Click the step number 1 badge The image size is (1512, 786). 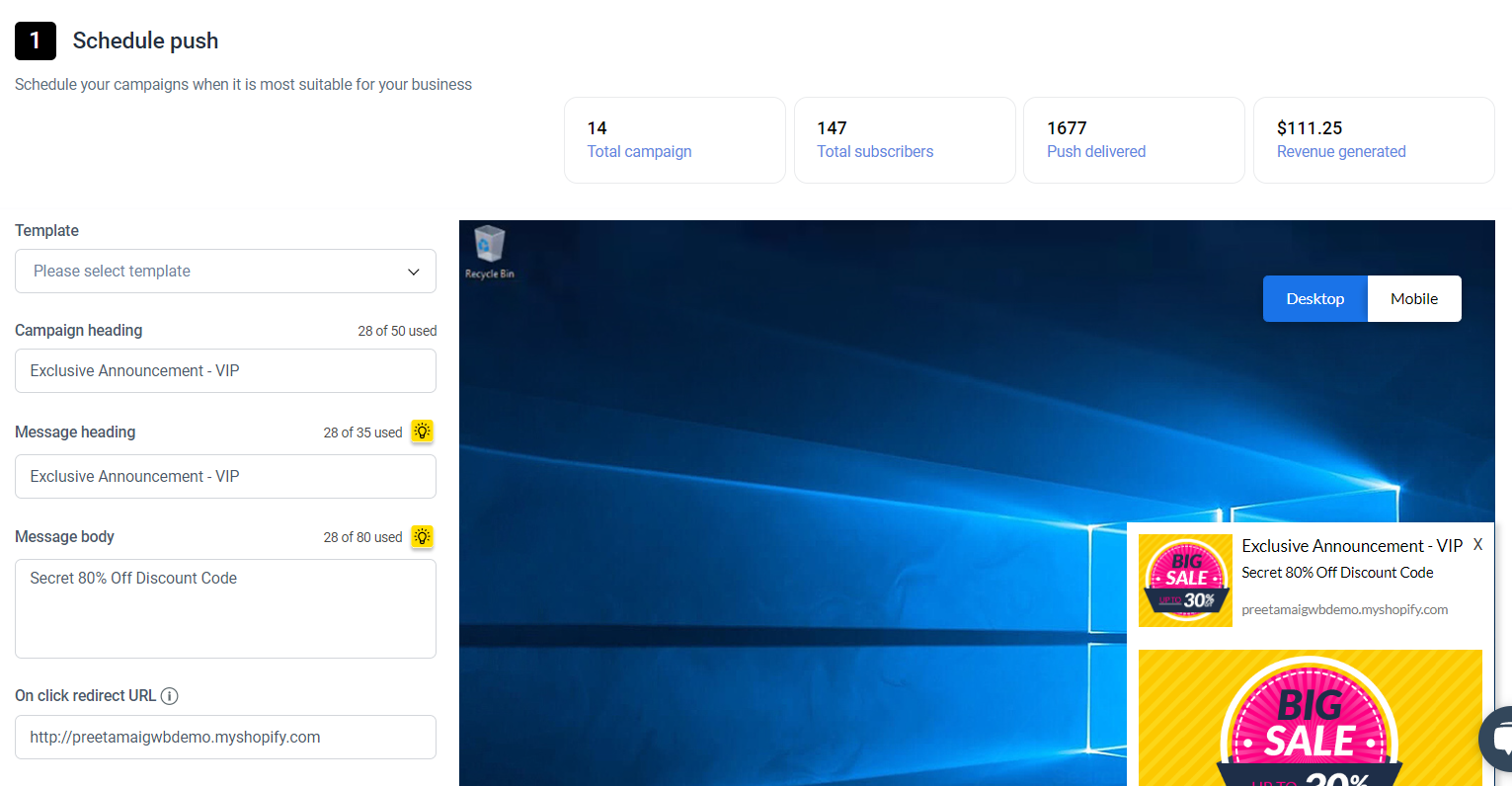[x=36, y=40]
